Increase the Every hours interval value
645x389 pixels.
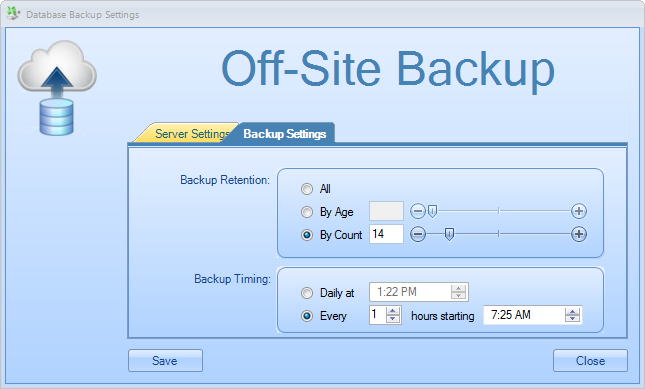click(393, 311)
